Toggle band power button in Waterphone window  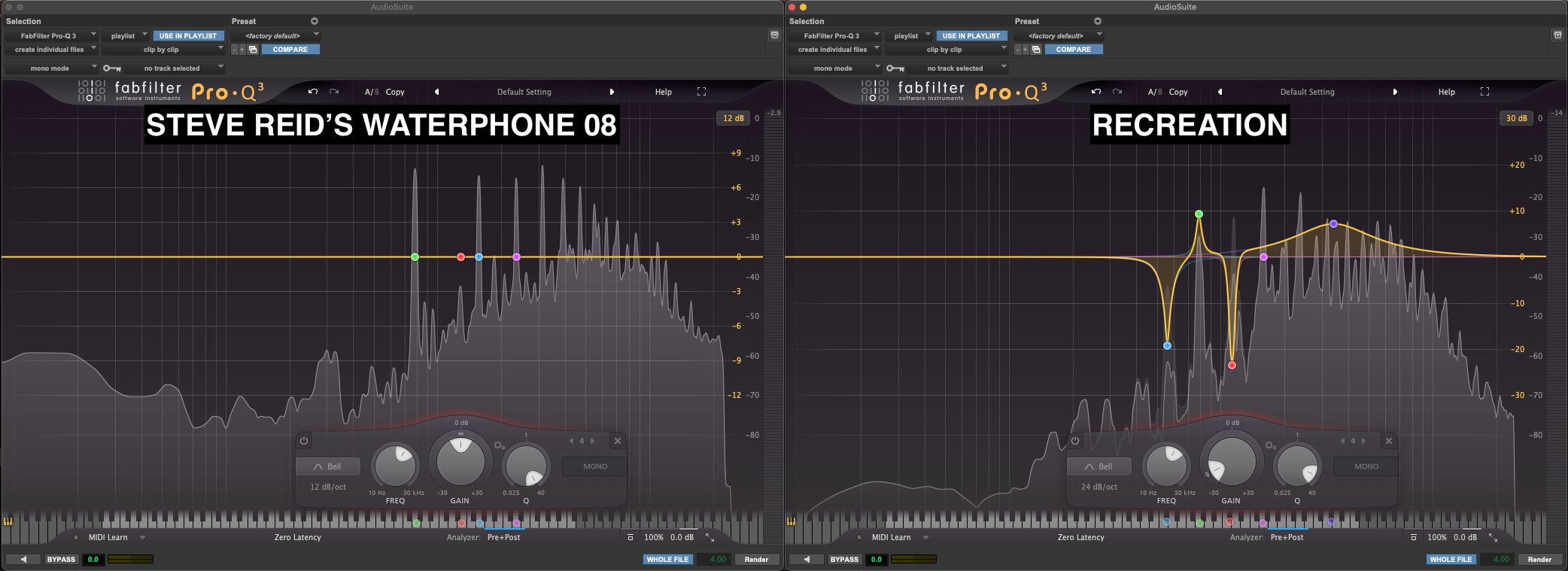[x=304, y=441]
